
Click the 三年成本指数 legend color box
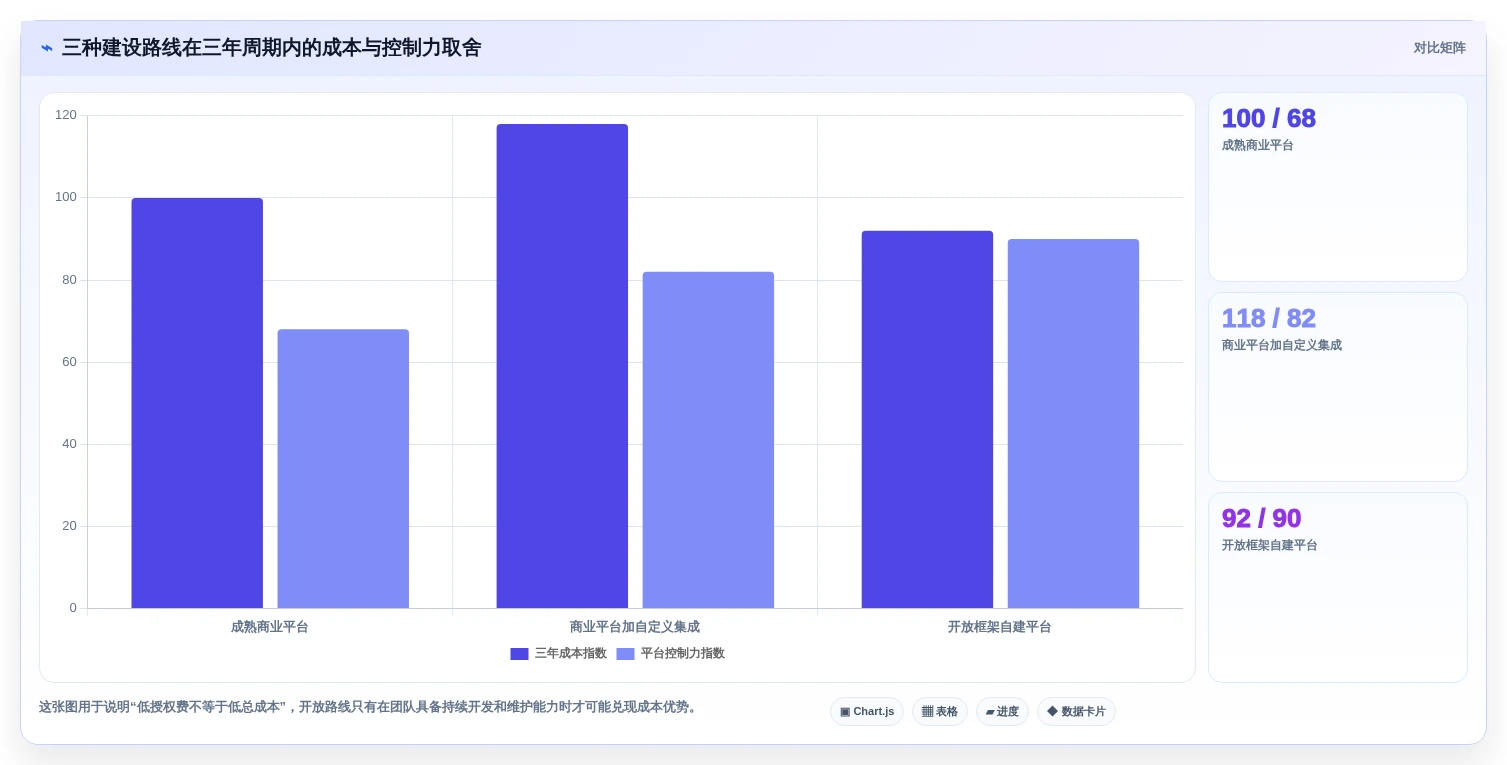519,654
